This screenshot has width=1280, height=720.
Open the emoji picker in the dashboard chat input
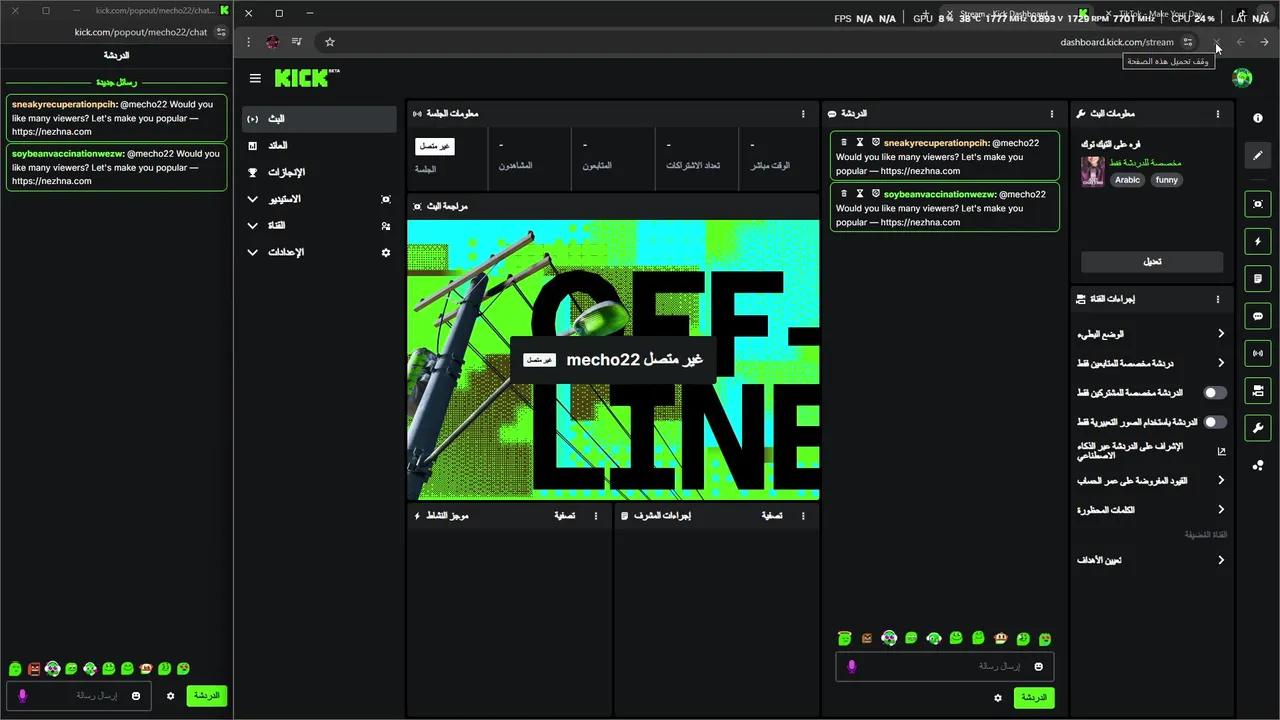click(x=1038, y=666)
